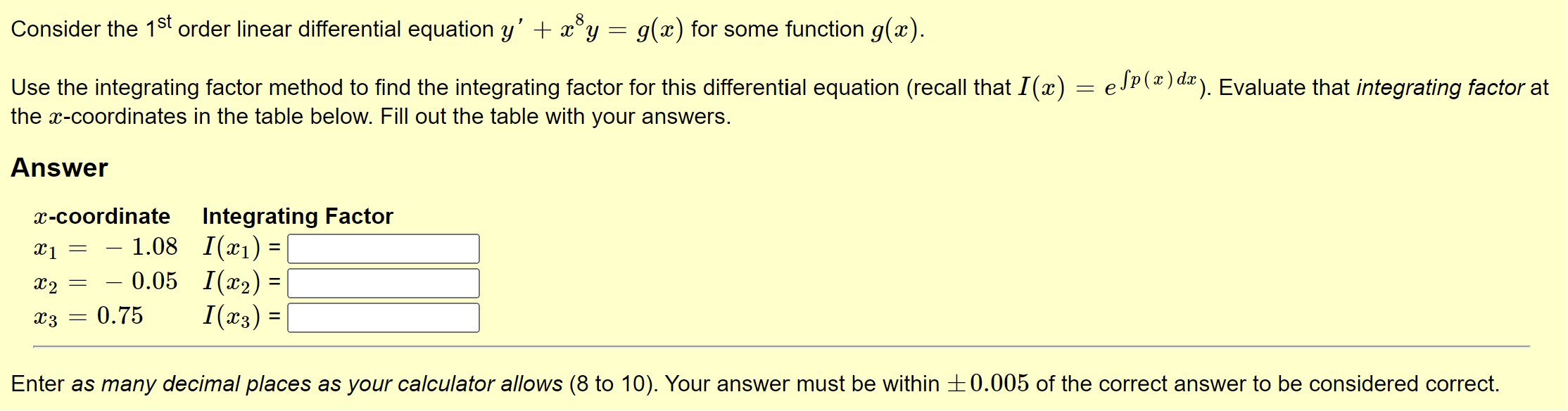The width and height of the screenshot is (1568, 411).
Task: Click the Answer section heading
Action: [59, 167]
